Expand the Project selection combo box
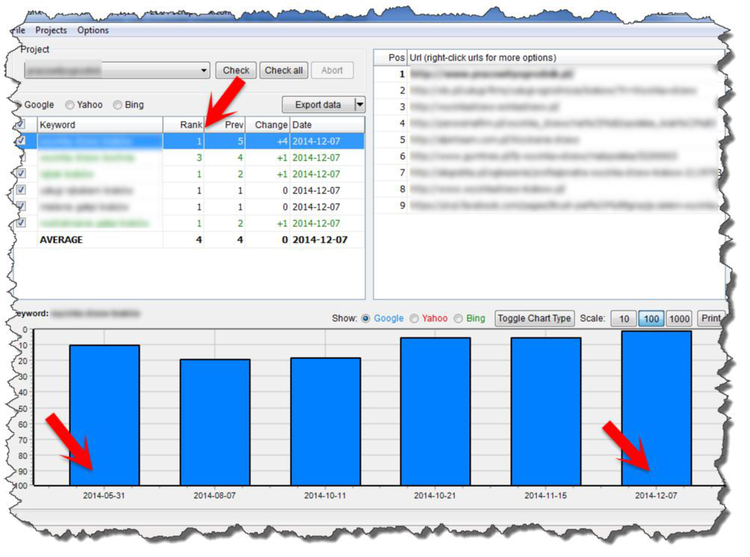The width and height of the screenshot is (750, 557). point(204,71)
